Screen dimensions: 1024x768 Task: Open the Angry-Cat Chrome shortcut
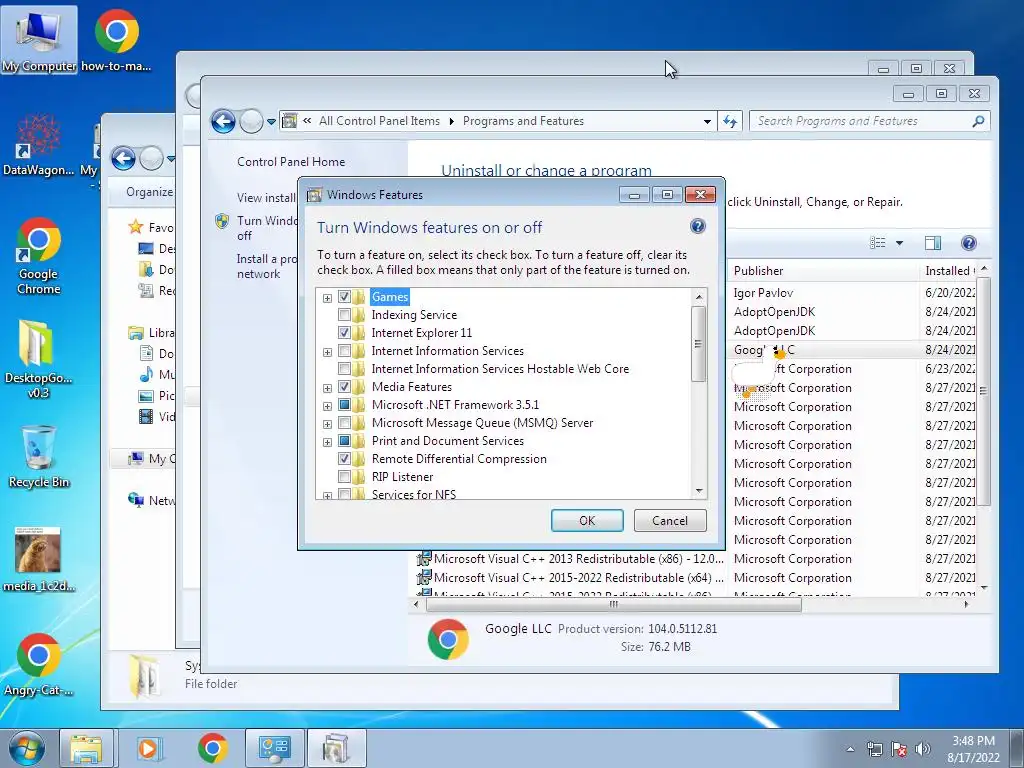pos(38,664)
